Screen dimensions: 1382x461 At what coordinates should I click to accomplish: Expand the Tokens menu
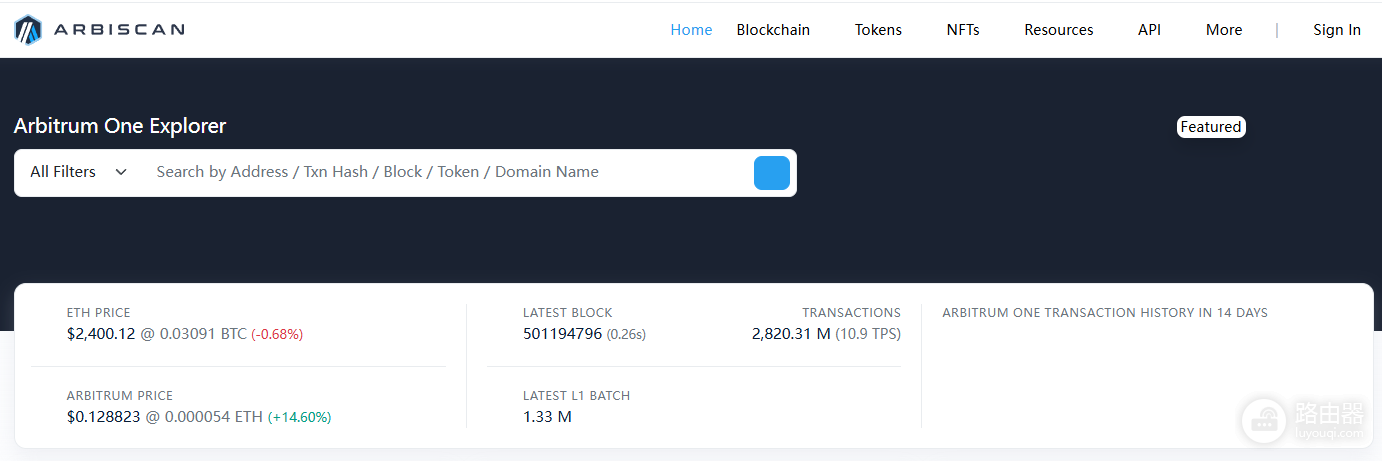(878, 30)
